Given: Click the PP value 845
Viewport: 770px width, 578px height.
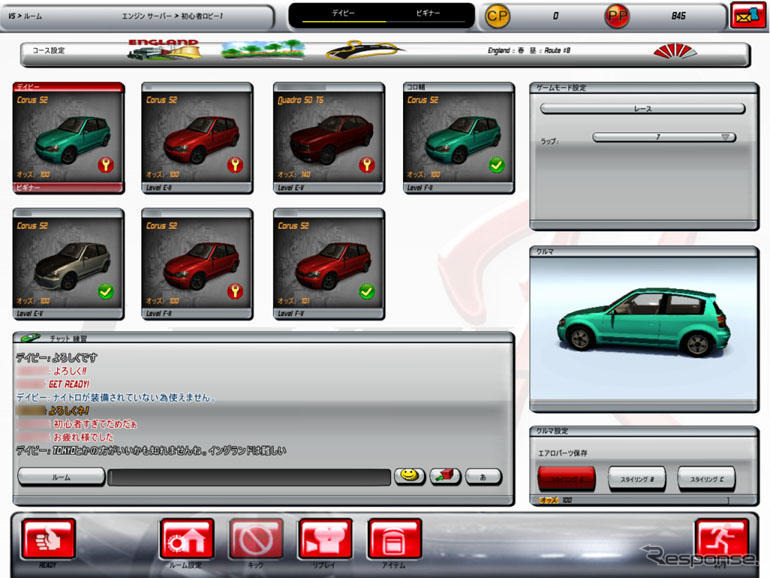Looking at the screenshot, I should pyautogui.click(x=678, y=16).
